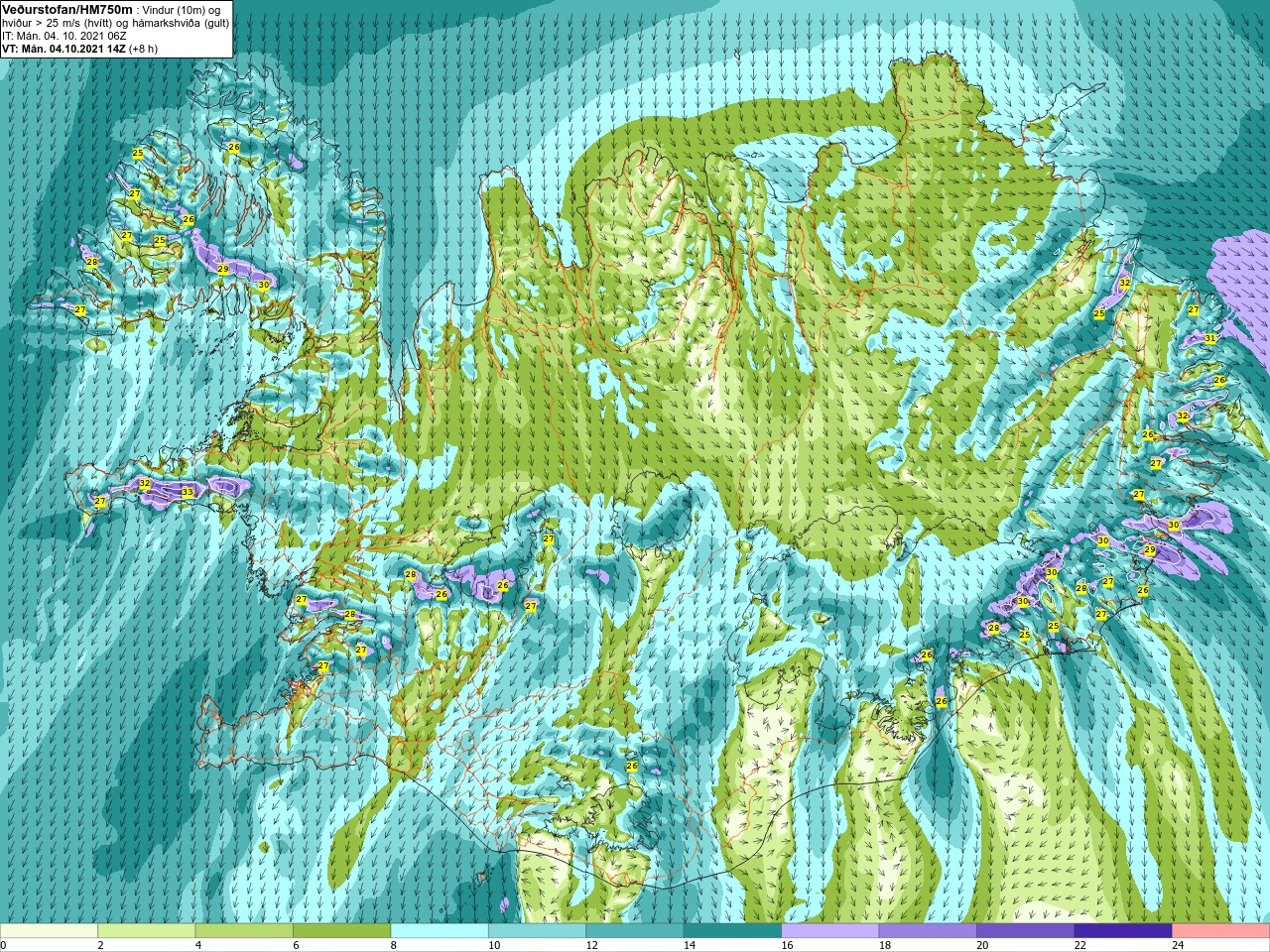
Task: Click the 22–24 m/s dark indigo legend swatch
Action: pos(1123,931)
